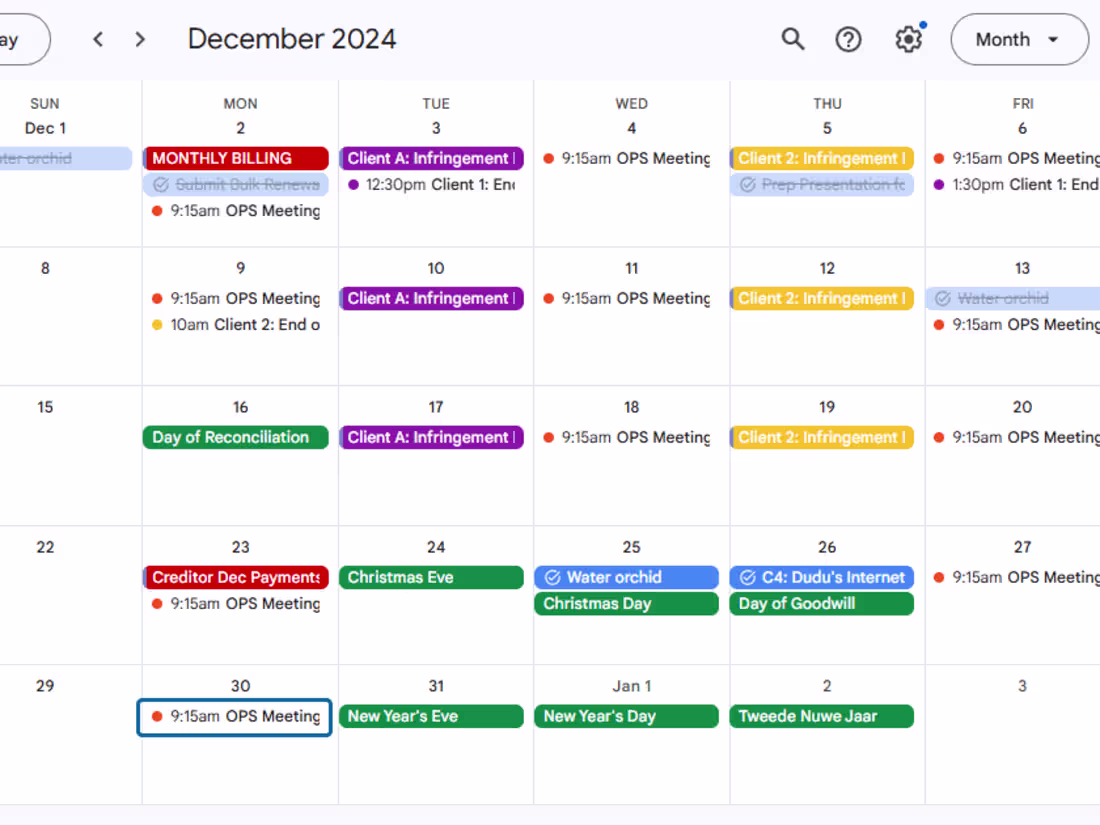Open 10am Client 2 event on Dec 9

(x=236, y=325)
